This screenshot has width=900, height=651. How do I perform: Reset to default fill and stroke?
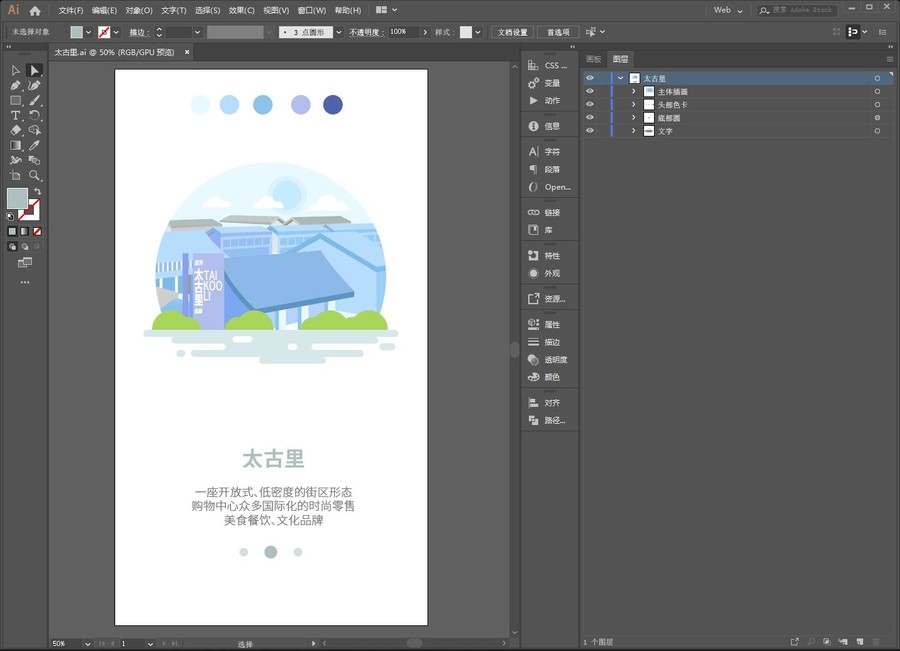(x=10, y=216)
